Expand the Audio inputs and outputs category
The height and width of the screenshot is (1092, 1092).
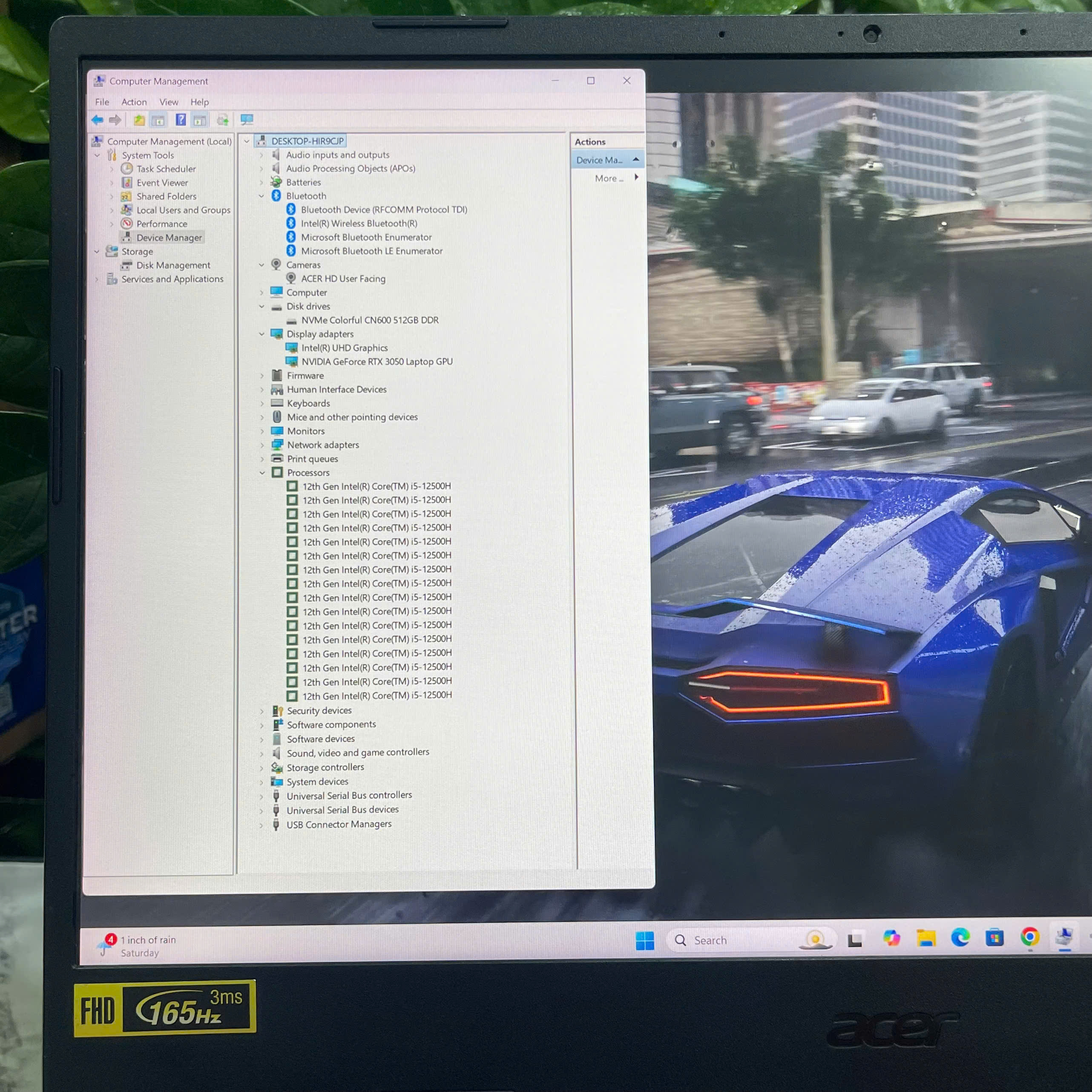coord(261,155)
